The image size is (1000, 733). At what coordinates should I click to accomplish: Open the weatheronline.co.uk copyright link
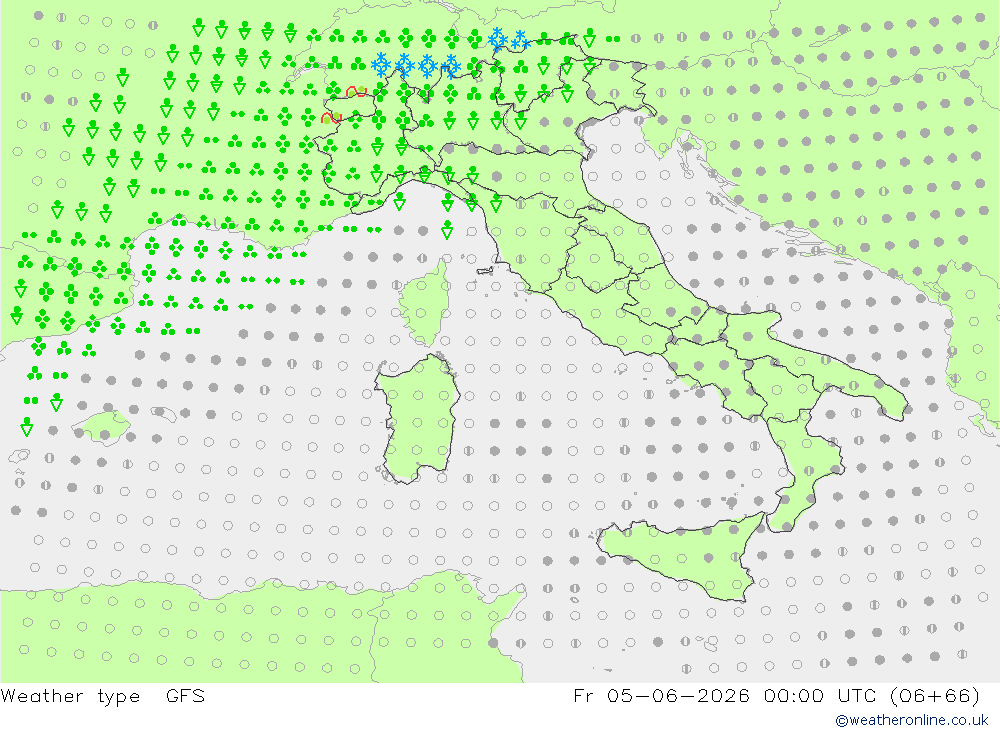click(x=911, y=720)
